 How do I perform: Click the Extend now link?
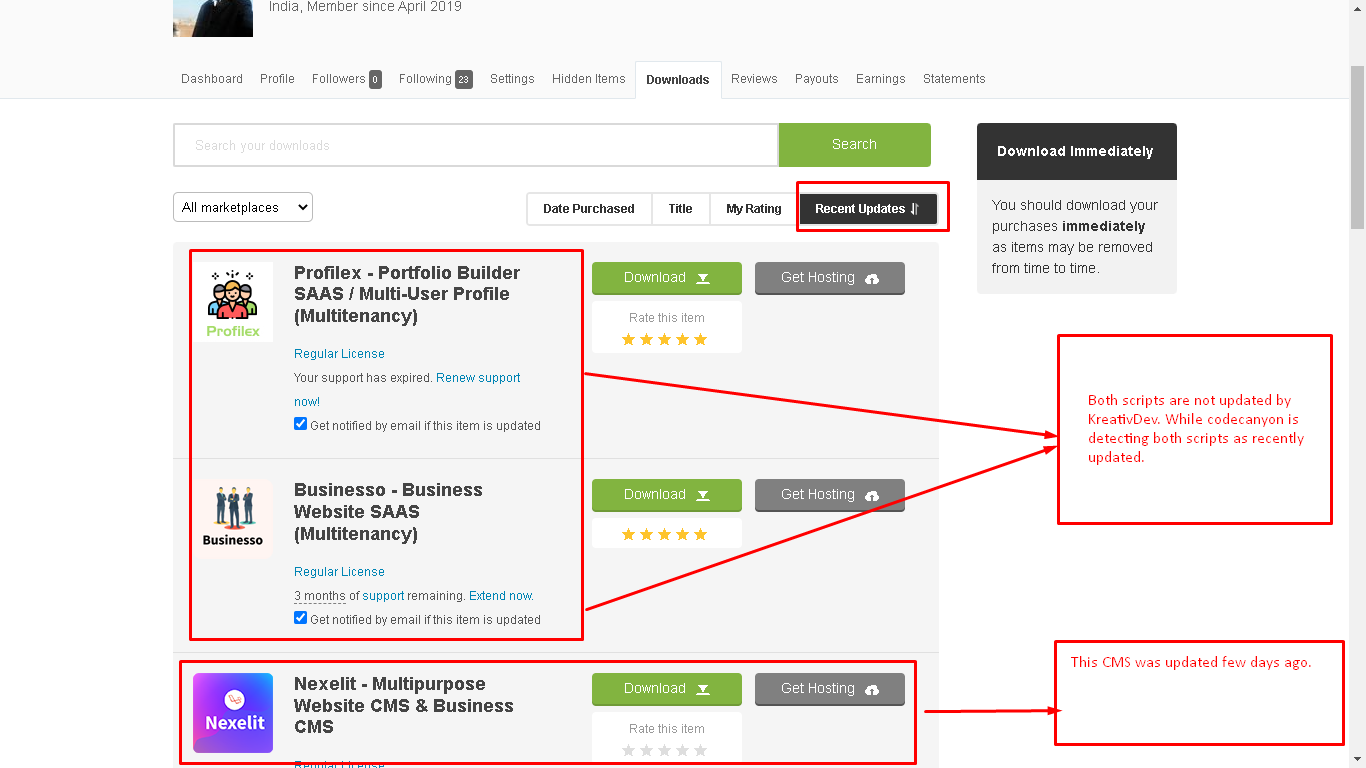[501, 596]
